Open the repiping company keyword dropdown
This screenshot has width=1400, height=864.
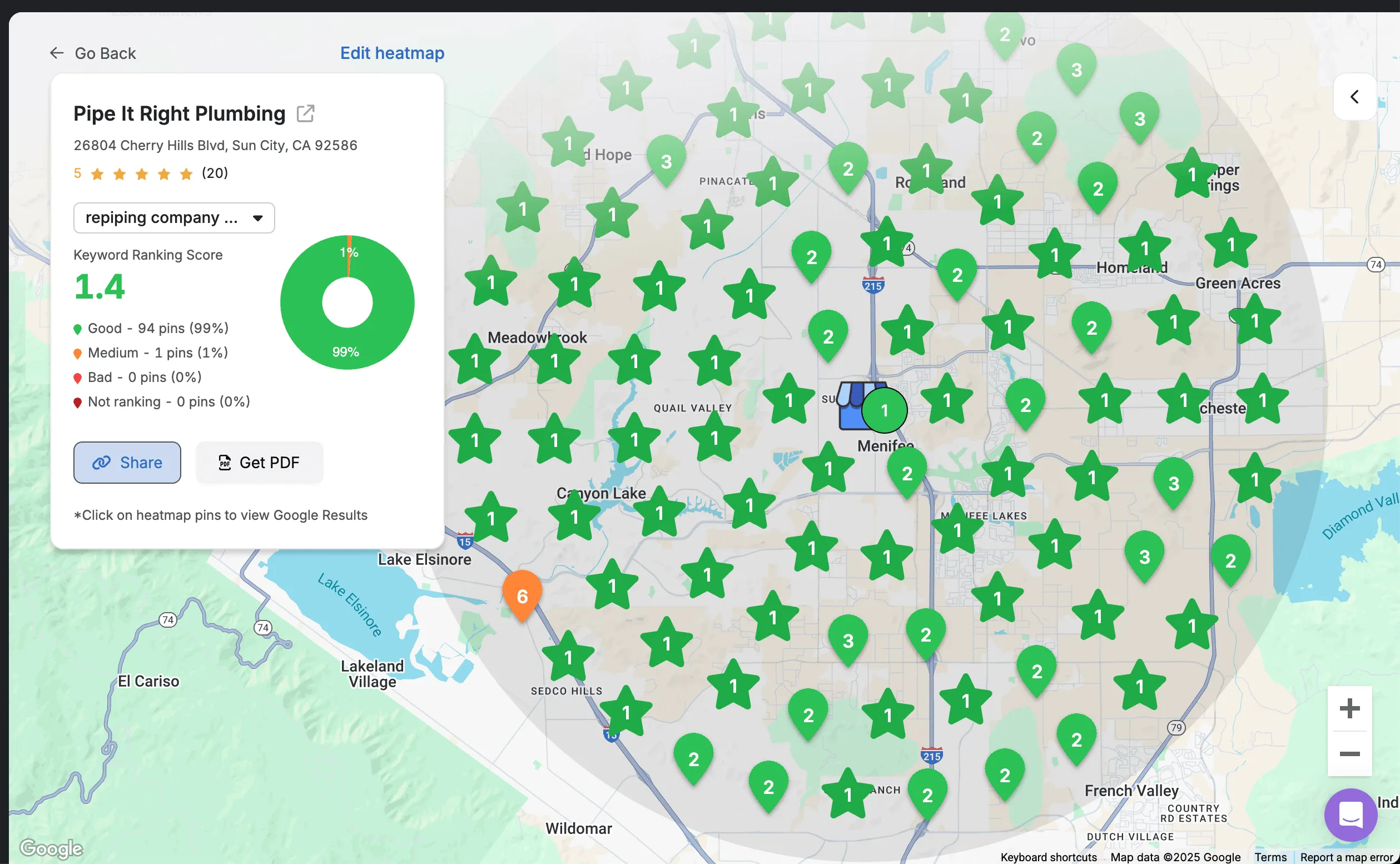[173, 218]
